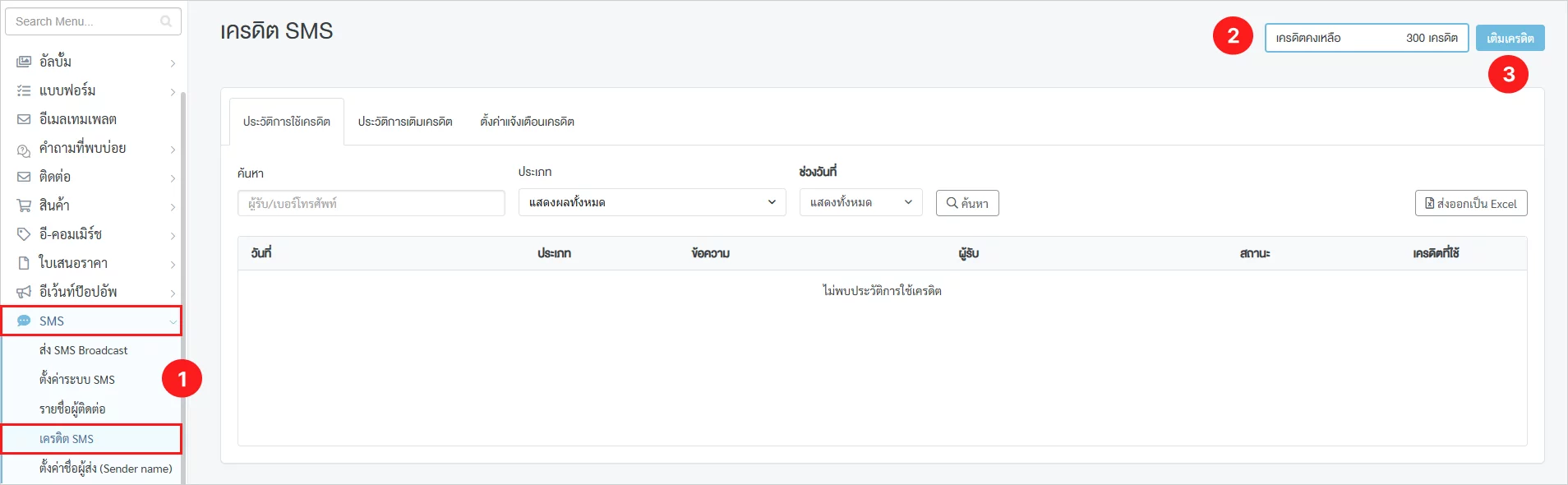
Task: Click the envelope icon for อีเมลเทมเพลต
Action: tap(24, 119)
